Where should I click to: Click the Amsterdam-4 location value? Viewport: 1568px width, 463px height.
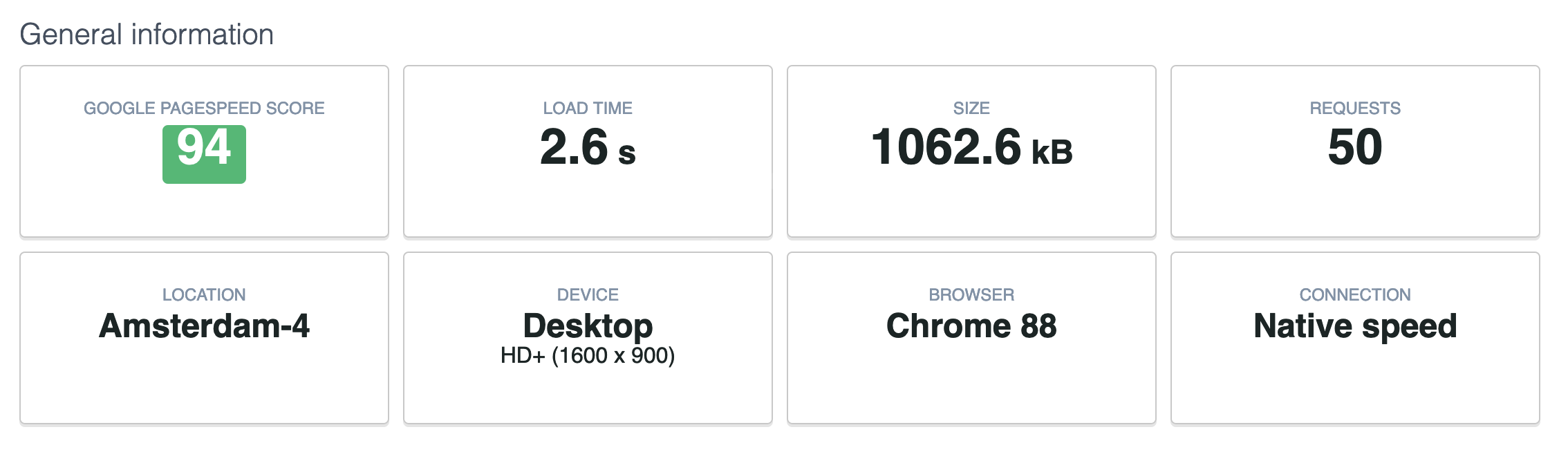click(x=204, y=326)
